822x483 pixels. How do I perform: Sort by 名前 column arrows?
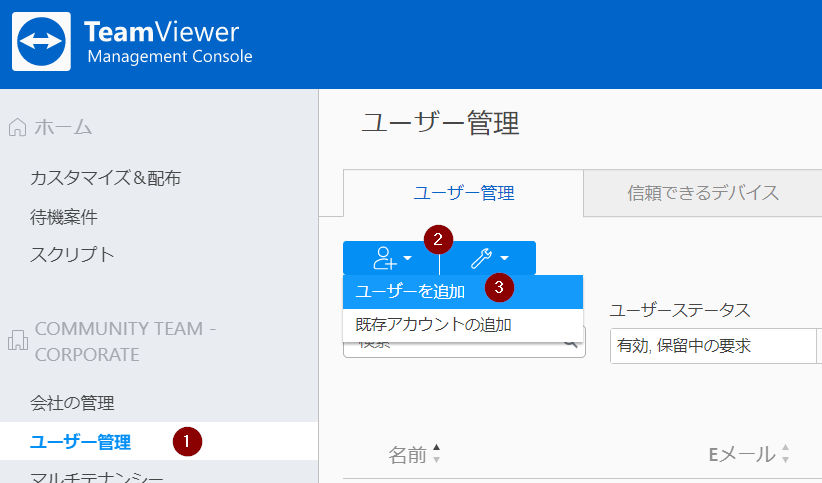pyautogui.click(x=437, y=454)
